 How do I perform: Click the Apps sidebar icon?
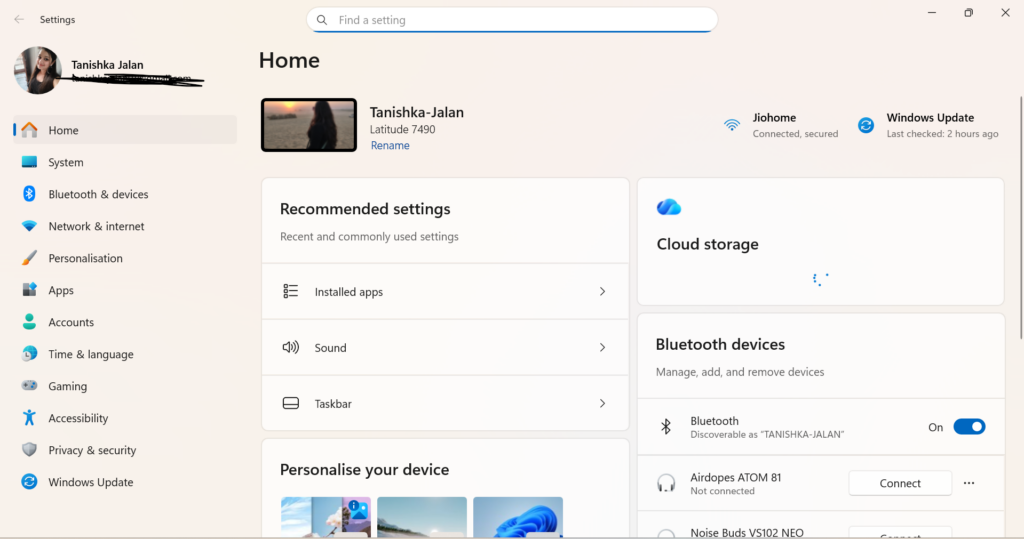coord(29,289)
